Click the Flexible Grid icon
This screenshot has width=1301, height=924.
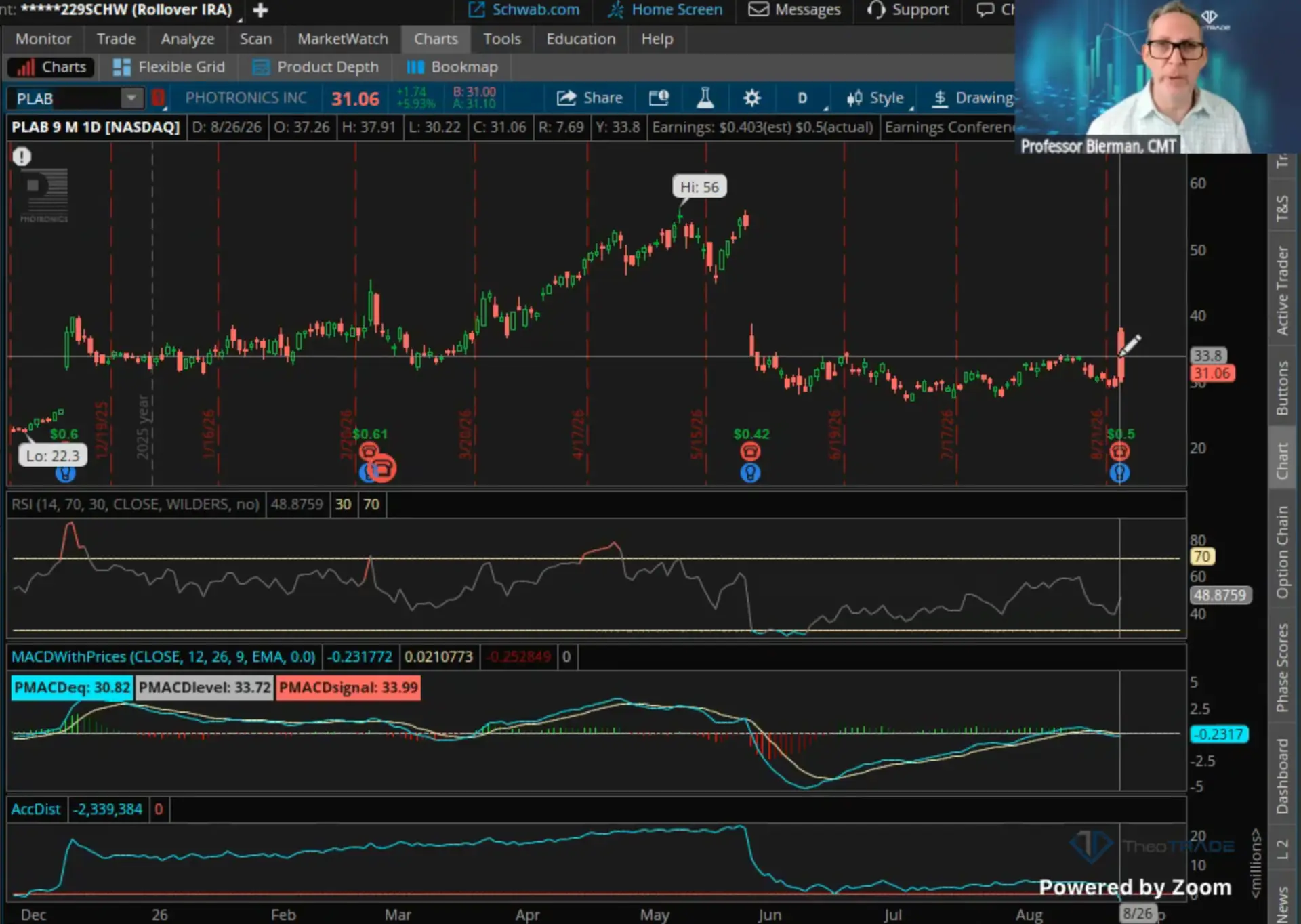[x=122, y=67]
